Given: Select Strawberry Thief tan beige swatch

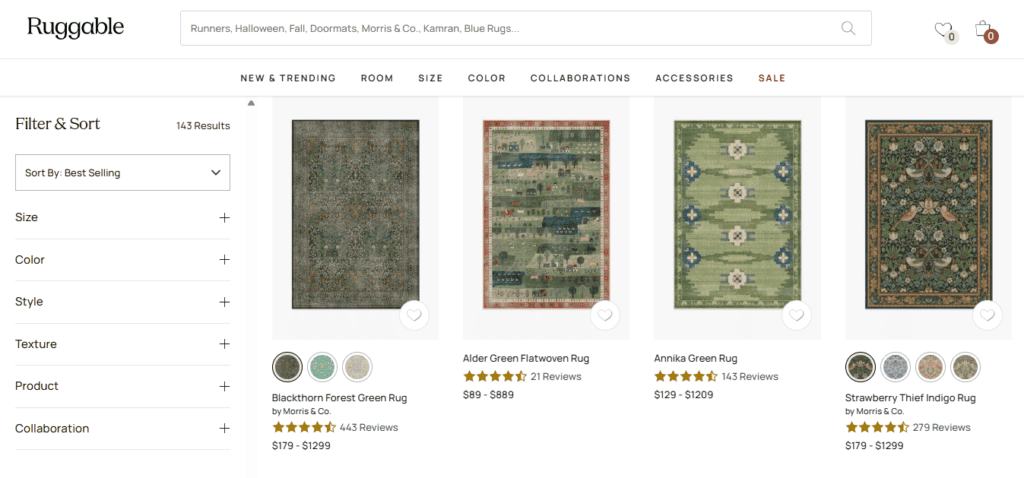Looking at the screenshot, I should 965,367.
